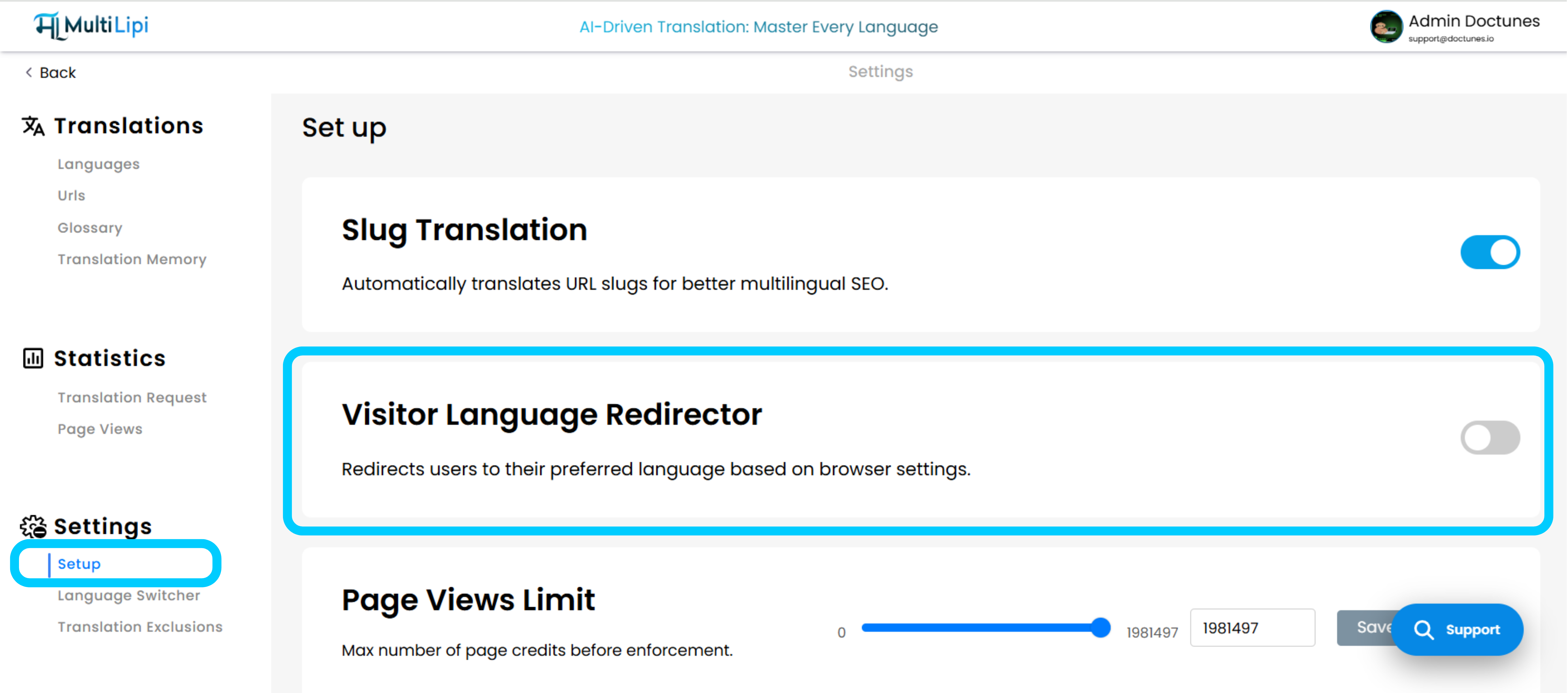
Task: Enable the Visitor Language Redirector toggle
Action: tap(1490, 438)
